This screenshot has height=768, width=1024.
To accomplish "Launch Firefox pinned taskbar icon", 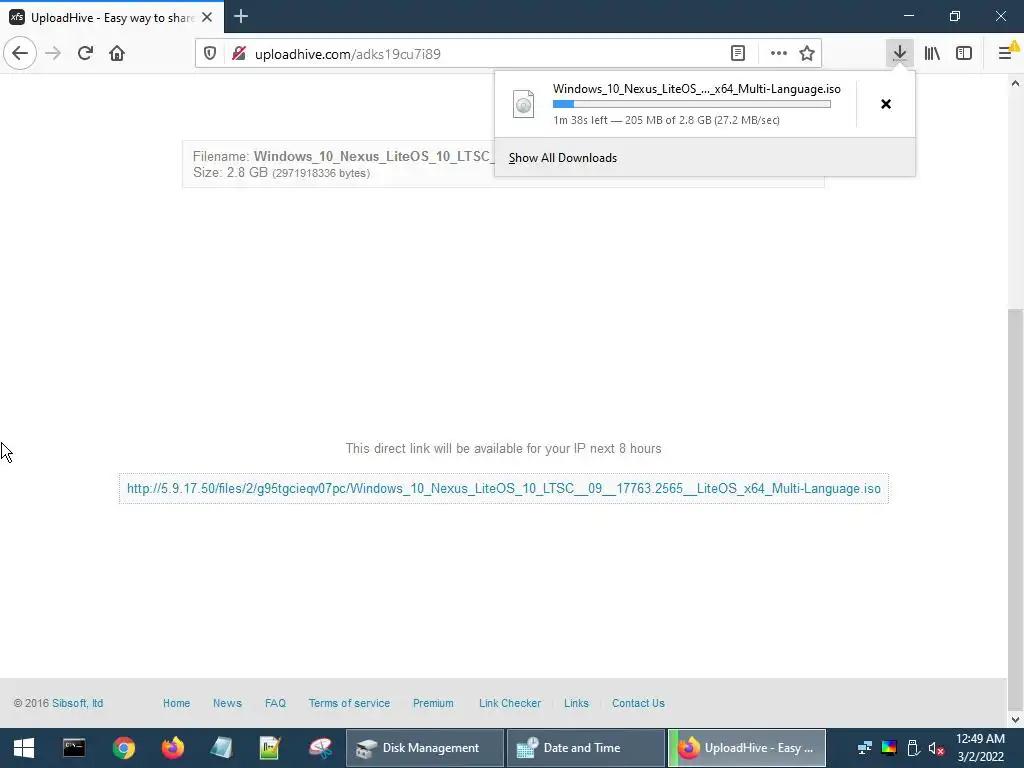I will point(173,748).
